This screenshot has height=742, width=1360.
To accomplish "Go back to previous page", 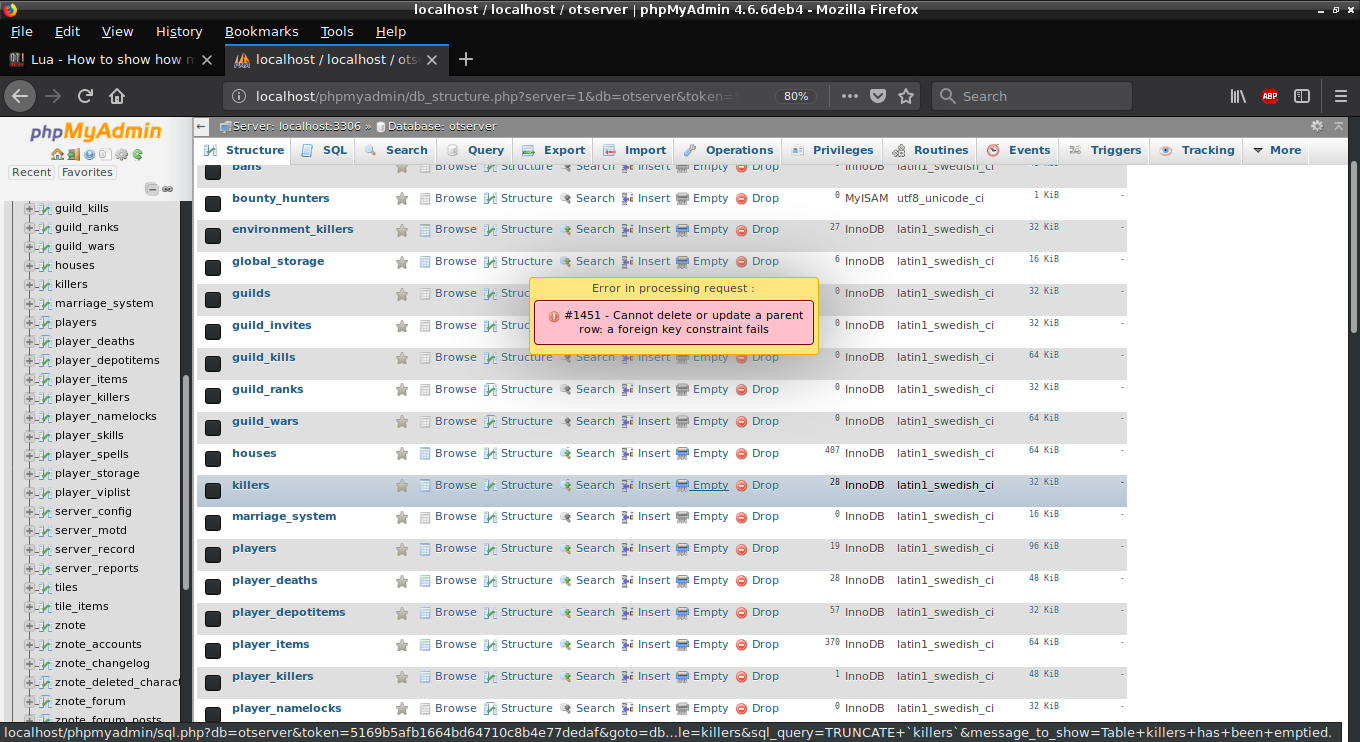I will pyautogui.click(x=21, y=96).
